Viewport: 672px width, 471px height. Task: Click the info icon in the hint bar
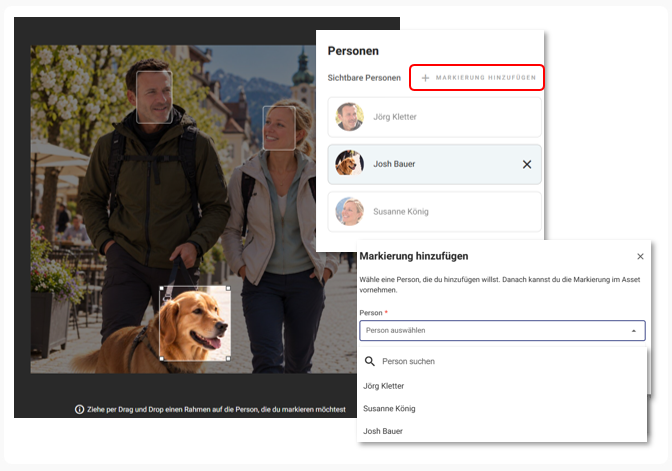[79, 409]
